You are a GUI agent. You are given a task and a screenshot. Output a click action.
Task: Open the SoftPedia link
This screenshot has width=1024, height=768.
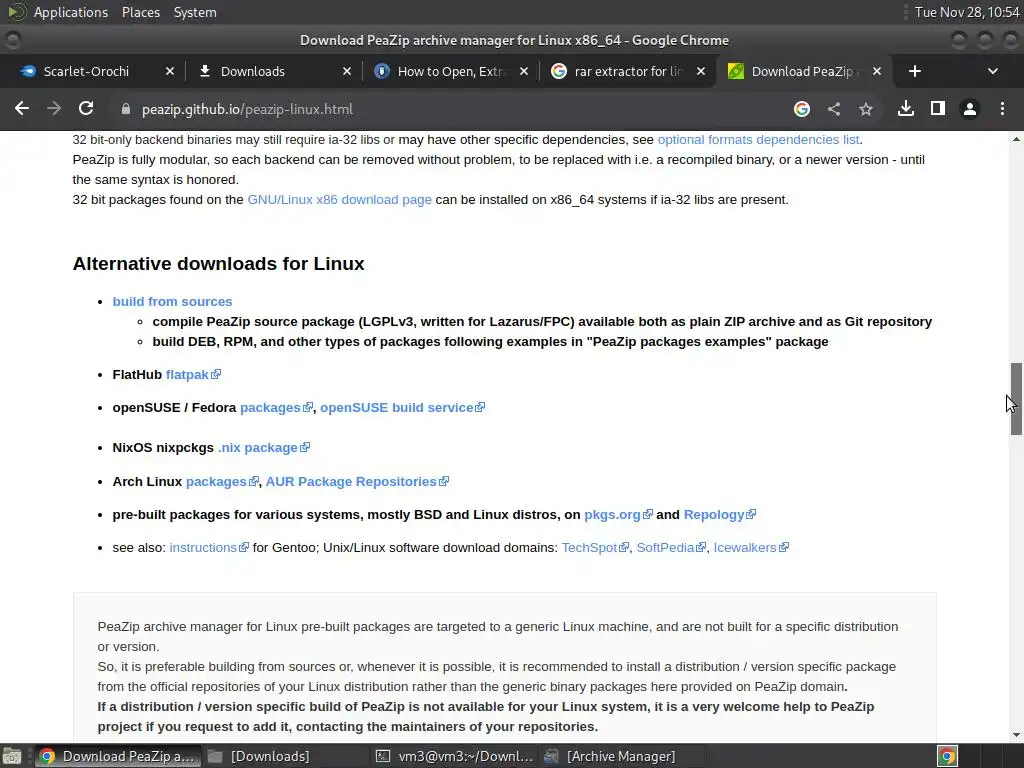[671, 548]
